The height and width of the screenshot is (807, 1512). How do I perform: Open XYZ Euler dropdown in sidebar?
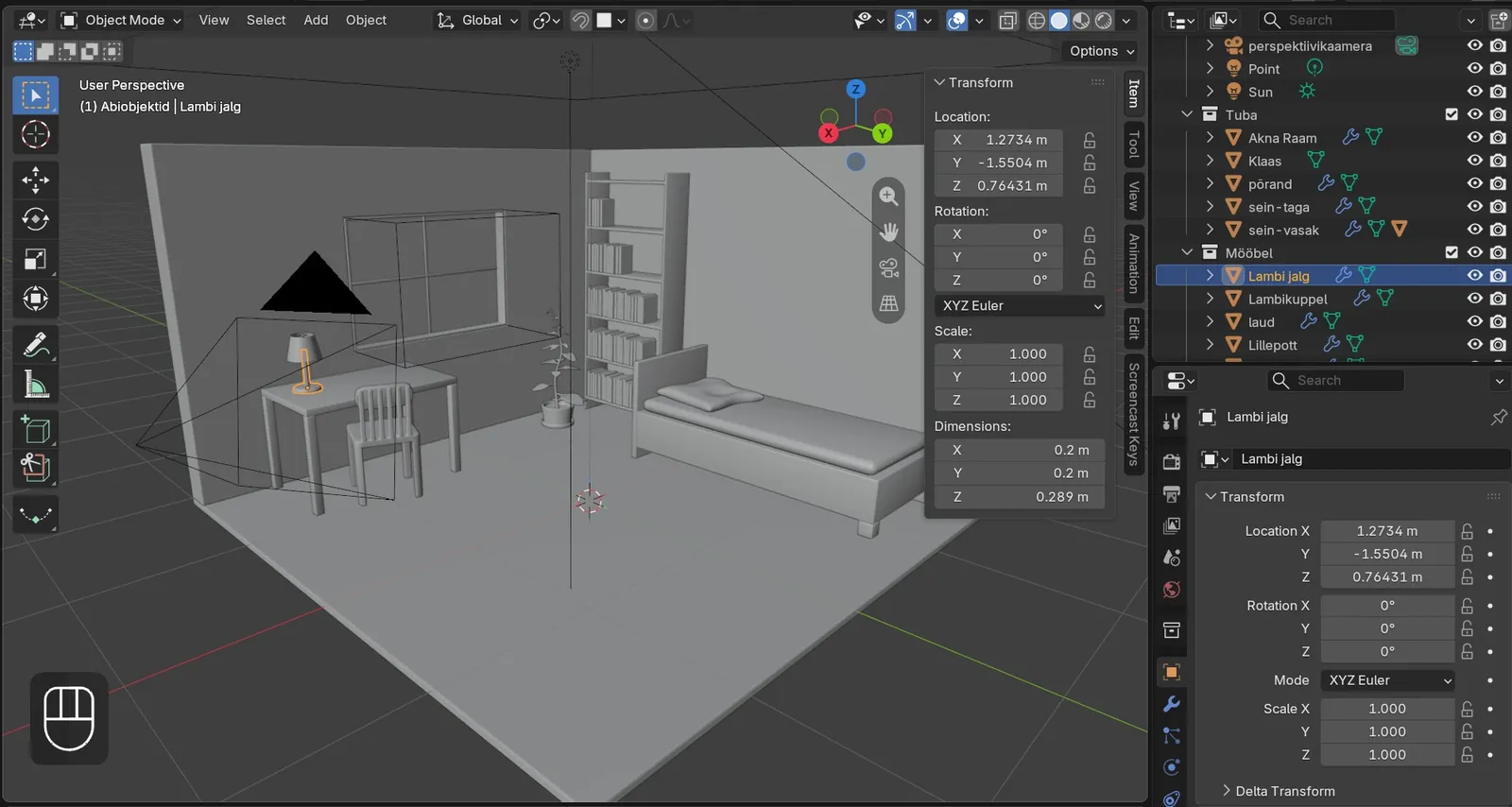(1021, 306)
